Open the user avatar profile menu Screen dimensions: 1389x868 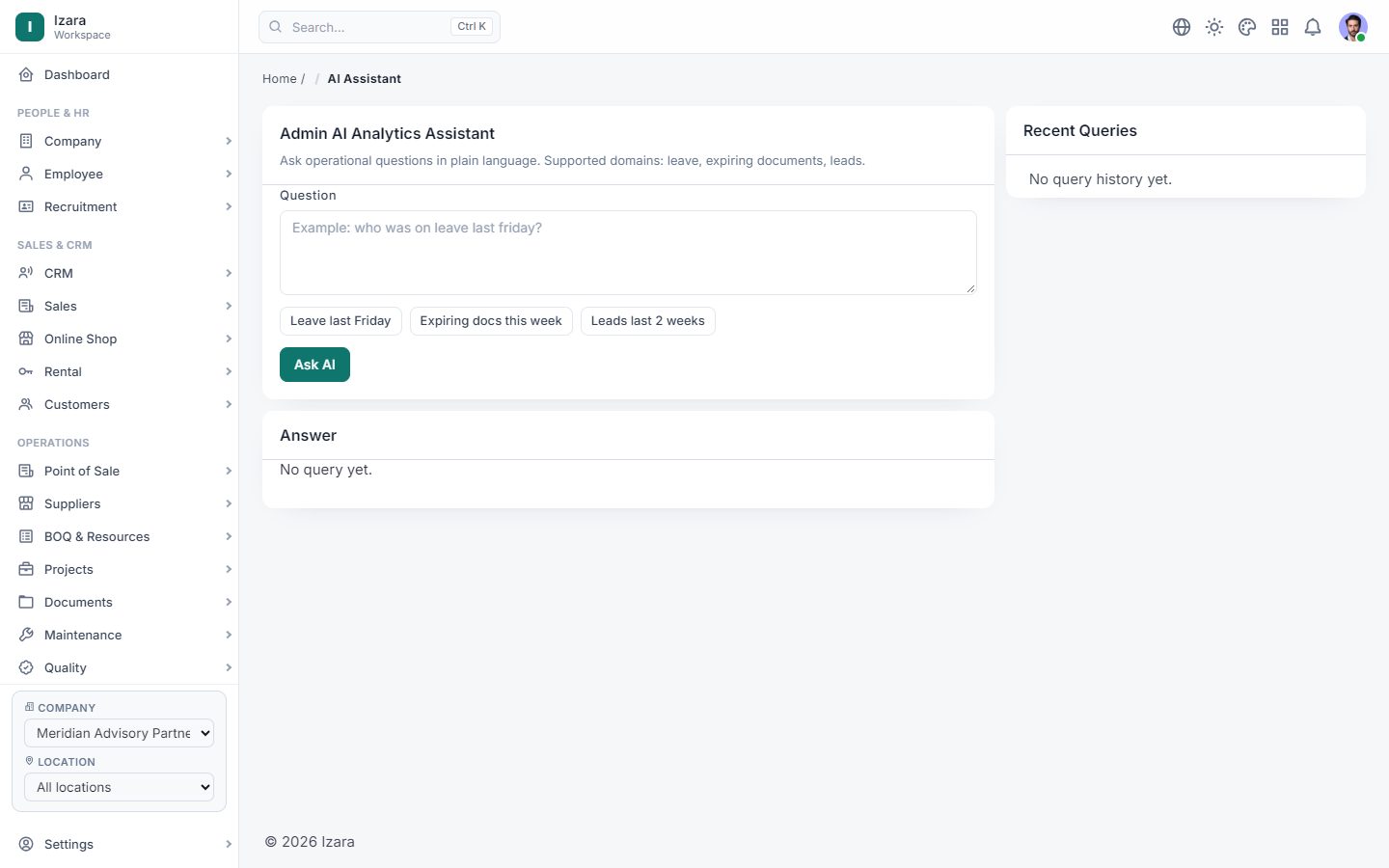[1353, 27]
